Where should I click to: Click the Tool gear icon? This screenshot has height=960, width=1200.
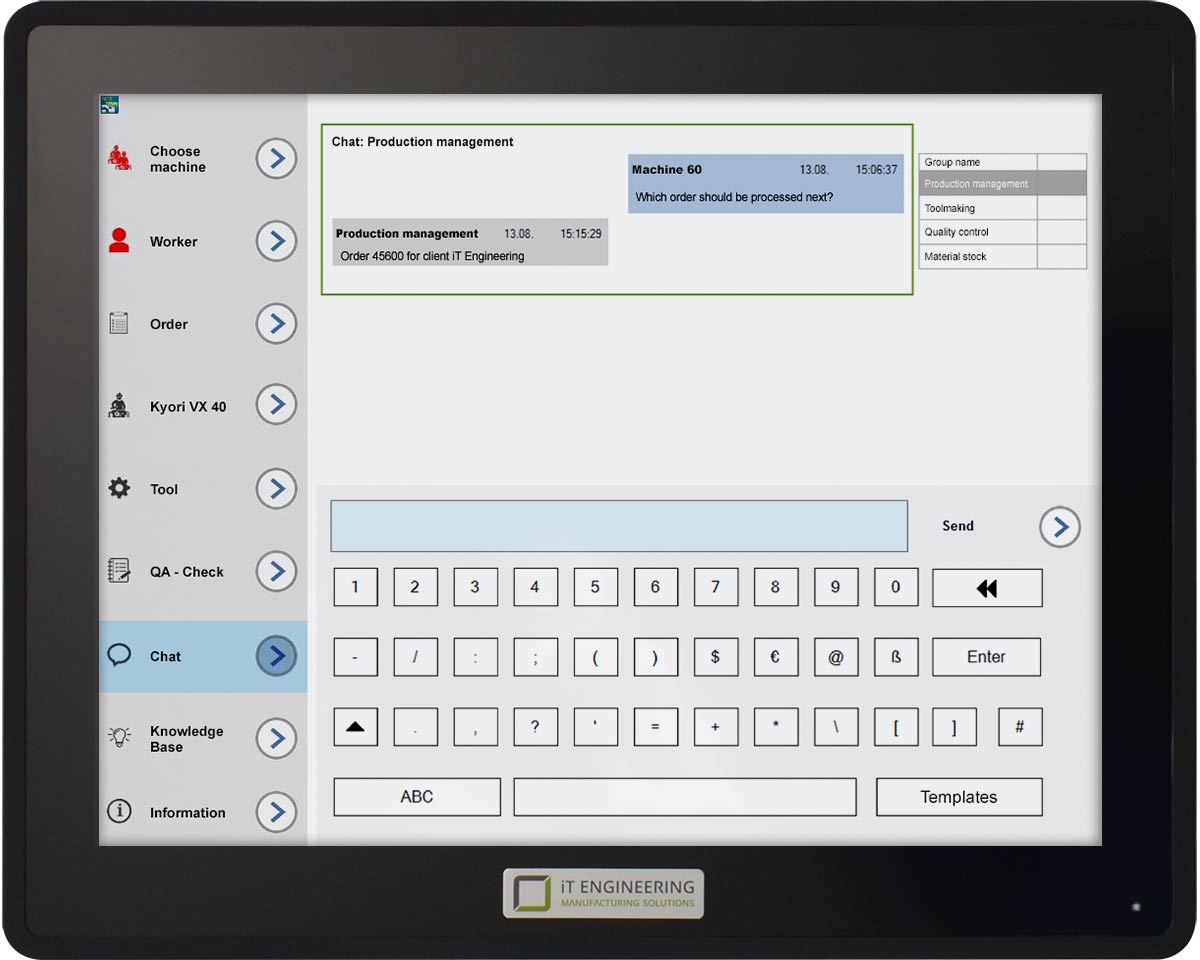[x=118, y=488]
